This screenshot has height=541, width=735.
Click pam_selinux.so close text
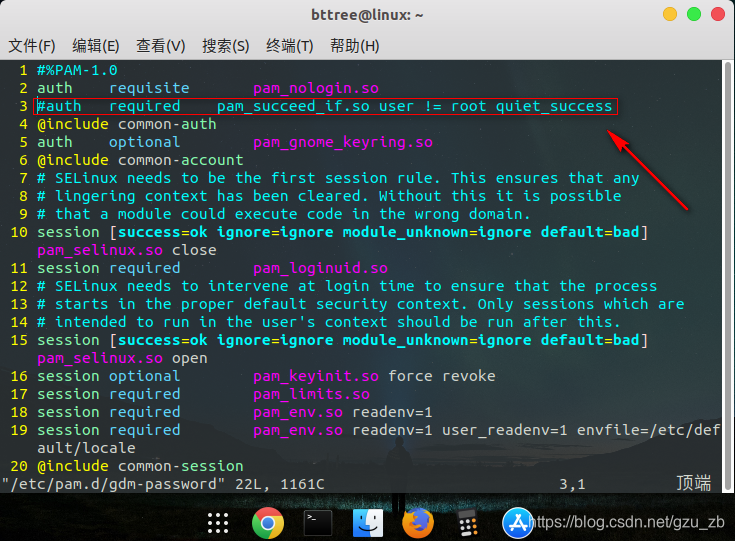(127, 250)
